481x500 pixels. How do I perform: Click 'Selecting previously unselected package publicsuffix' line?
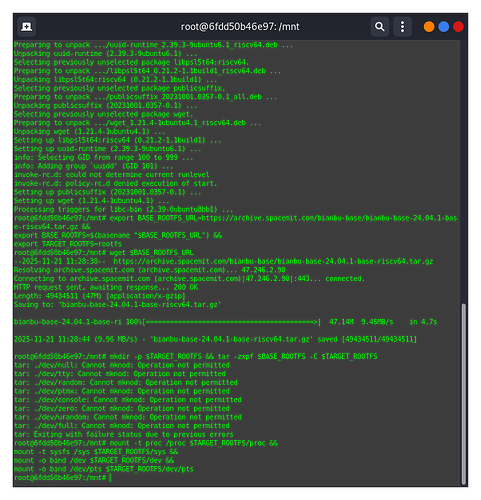point(120,88)
